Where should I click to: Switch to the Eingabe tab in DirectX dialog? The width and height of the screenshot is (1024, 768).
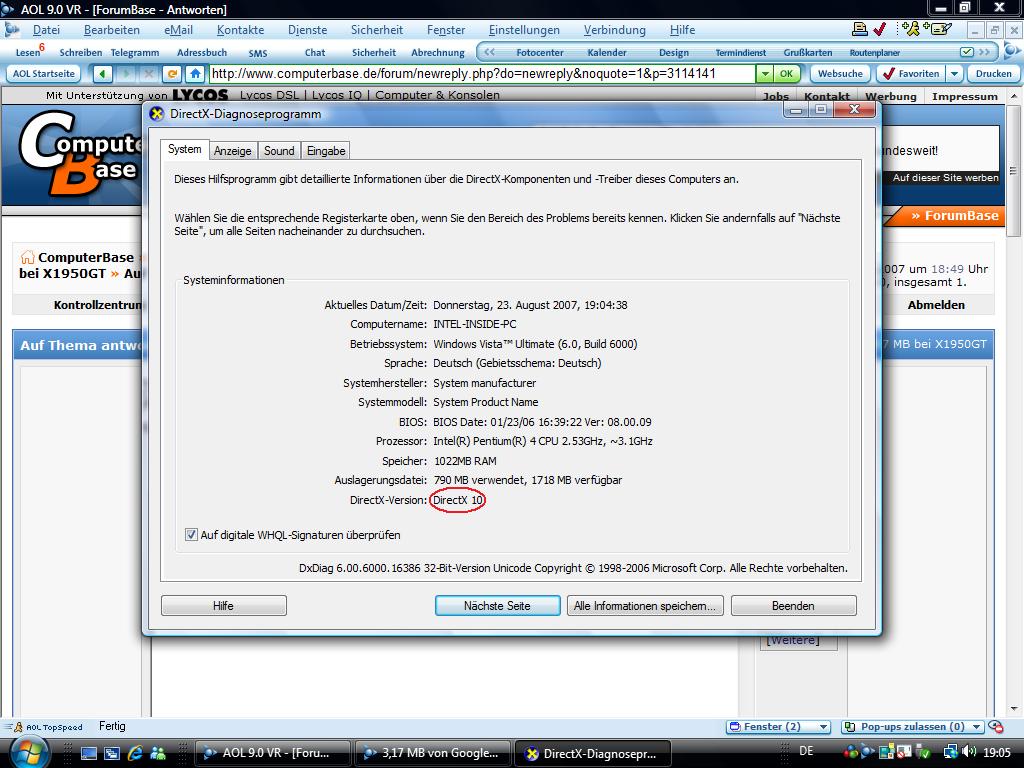click(x=326, y=151)
